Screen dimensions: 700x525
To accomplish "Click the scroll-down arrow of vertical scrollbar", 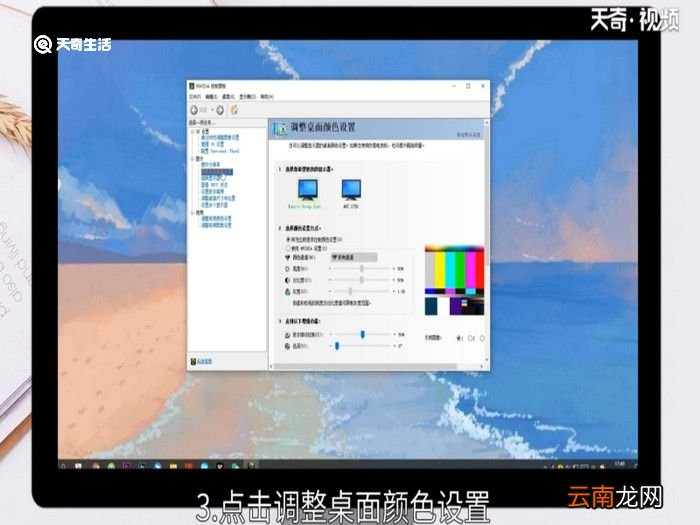I will (x=486, y=358).
